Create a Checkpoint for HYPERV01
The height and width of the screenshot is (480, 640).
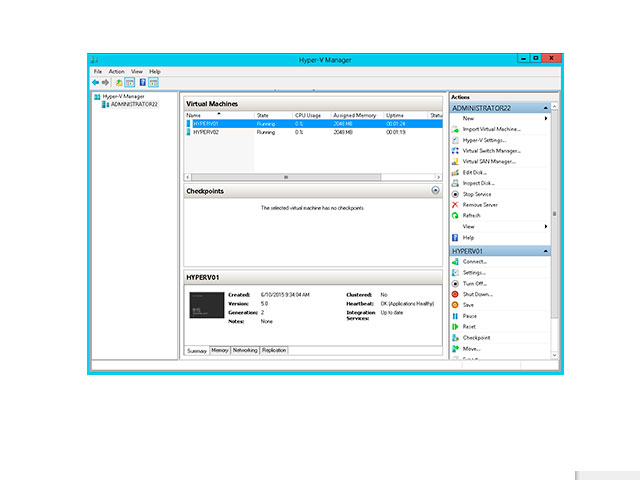point(476,338)
